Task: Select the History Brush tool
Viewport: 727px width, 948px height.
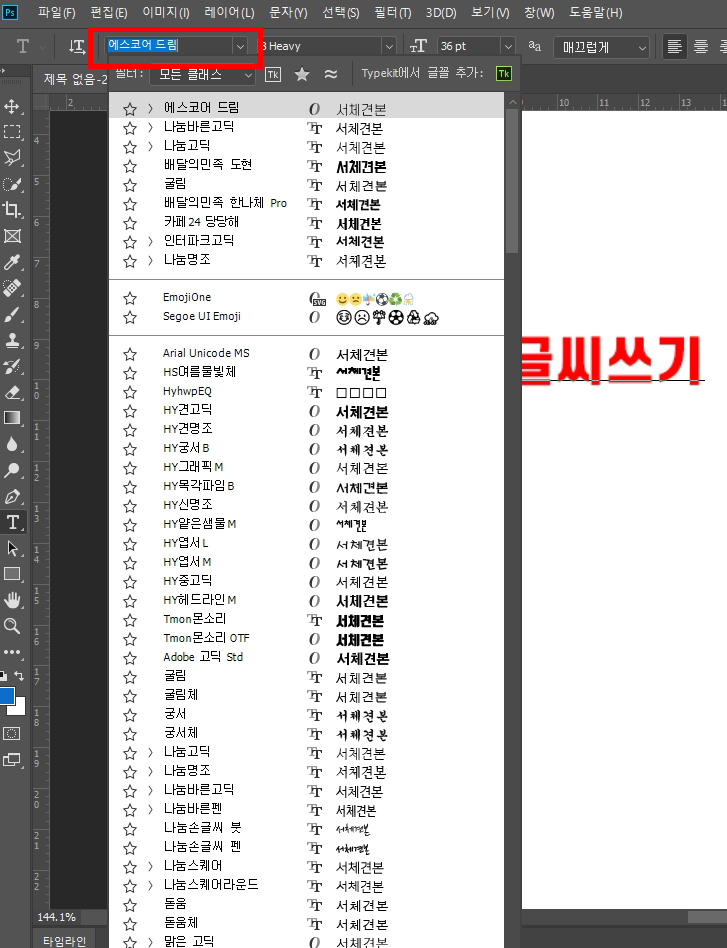Action: (x=11, y=366)
